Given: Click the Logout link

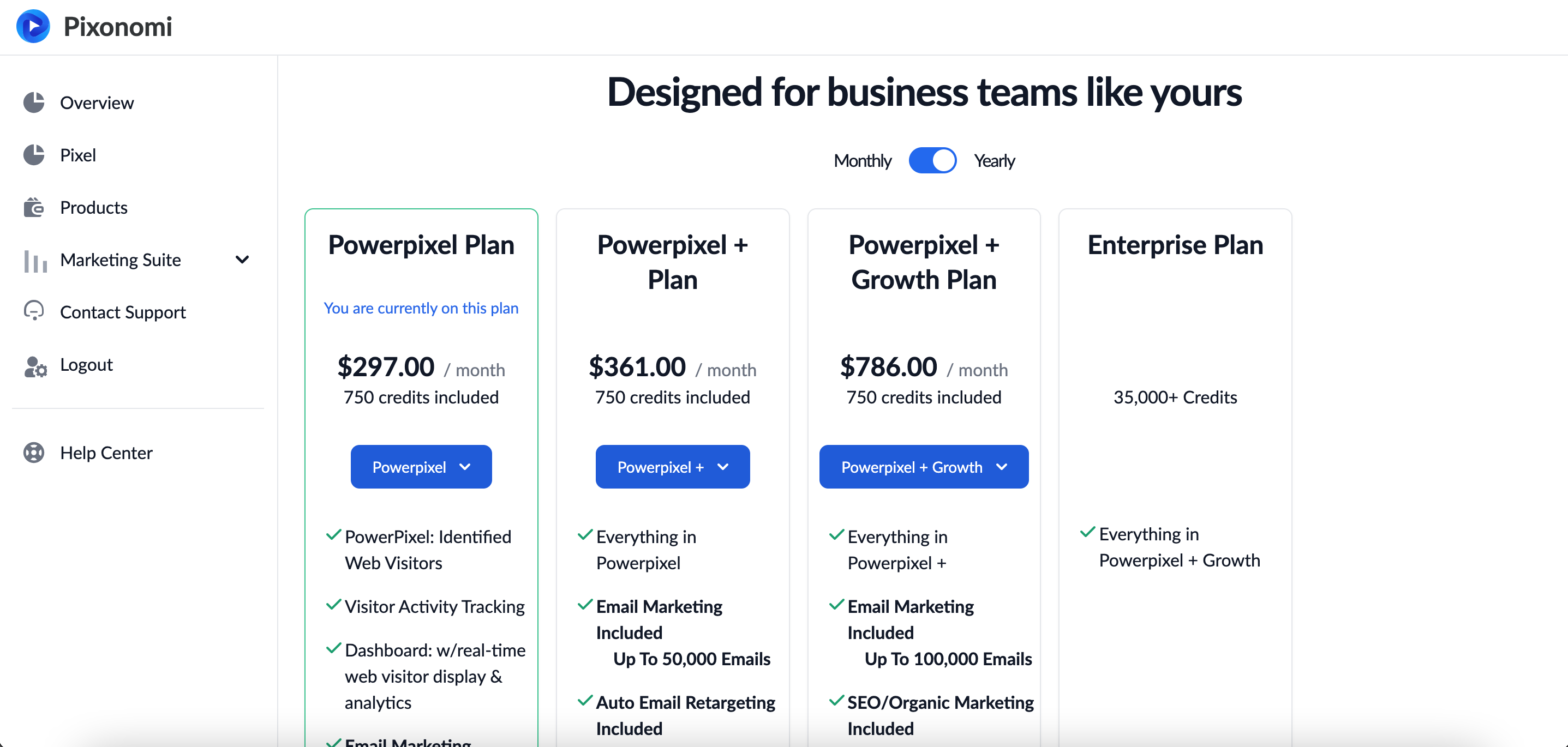Looking at the screenshot, I should tap(86, 364).
